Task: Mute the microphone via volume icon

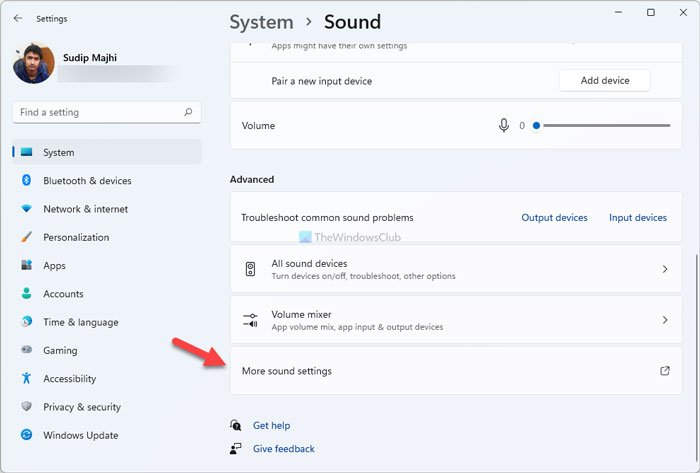Action: (x=504, y=126)
